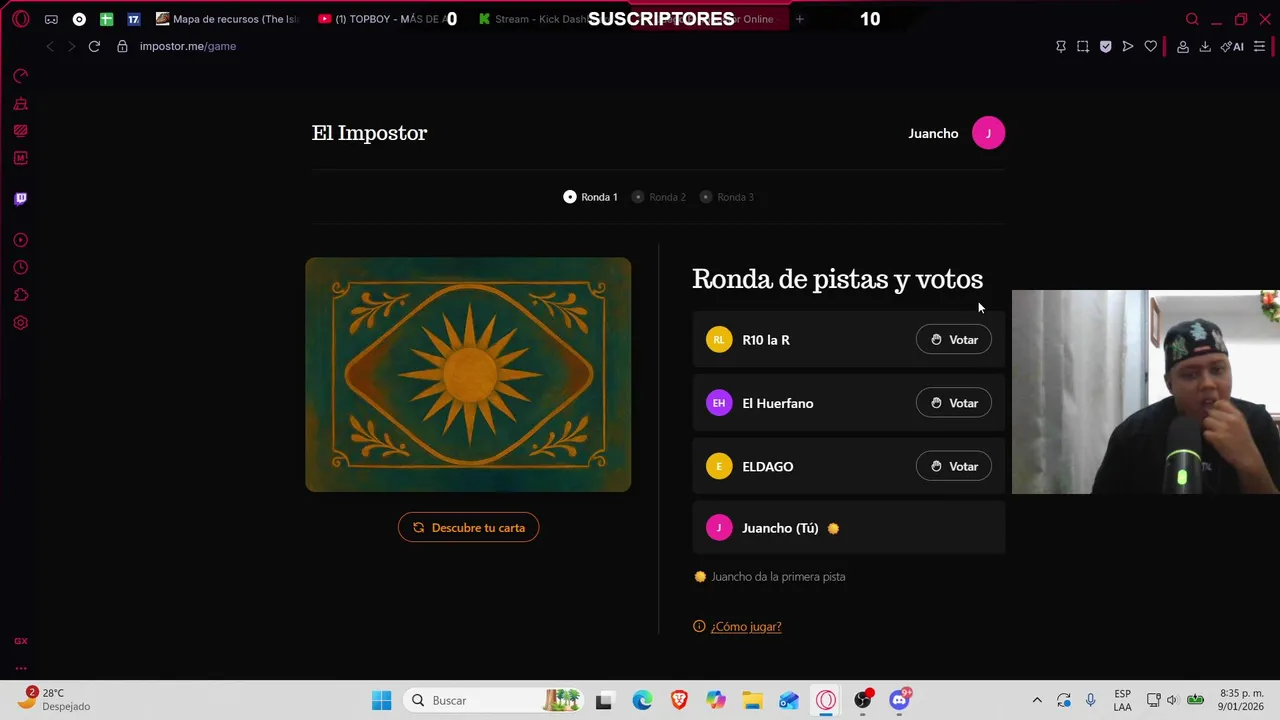Screen dimensions: 1280x720
Task: Switch to the Mapa de recursos tab
Action: 228,19
